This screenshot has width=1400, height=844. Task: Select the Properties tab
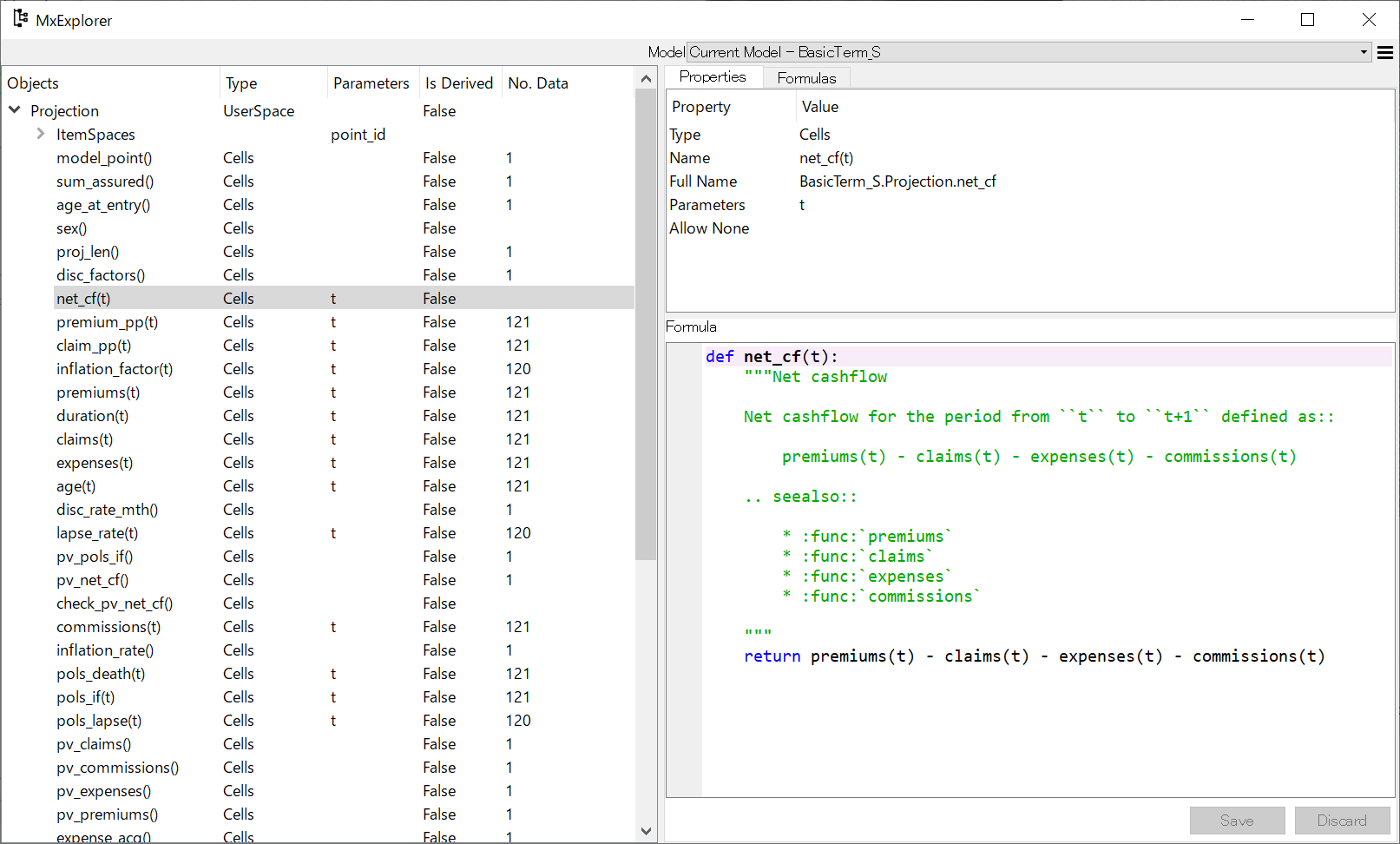pyautogui.click(x=713, y=76)
